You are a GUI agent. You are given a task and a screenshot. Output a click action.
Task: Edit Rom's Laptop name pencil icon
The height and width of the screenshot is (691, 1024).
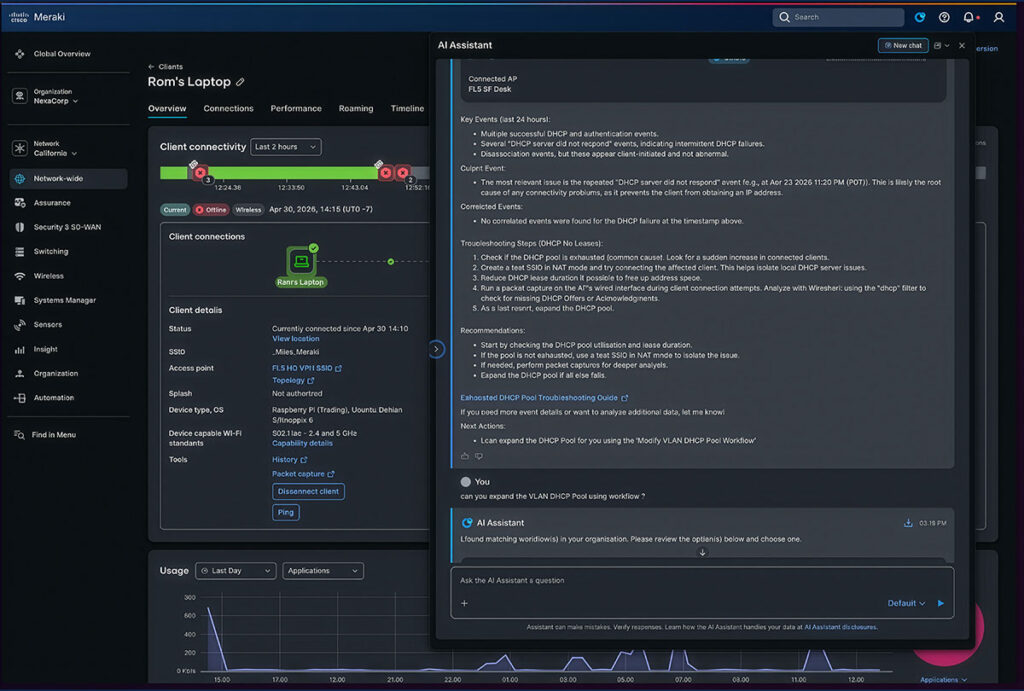[x=240, y=82]
